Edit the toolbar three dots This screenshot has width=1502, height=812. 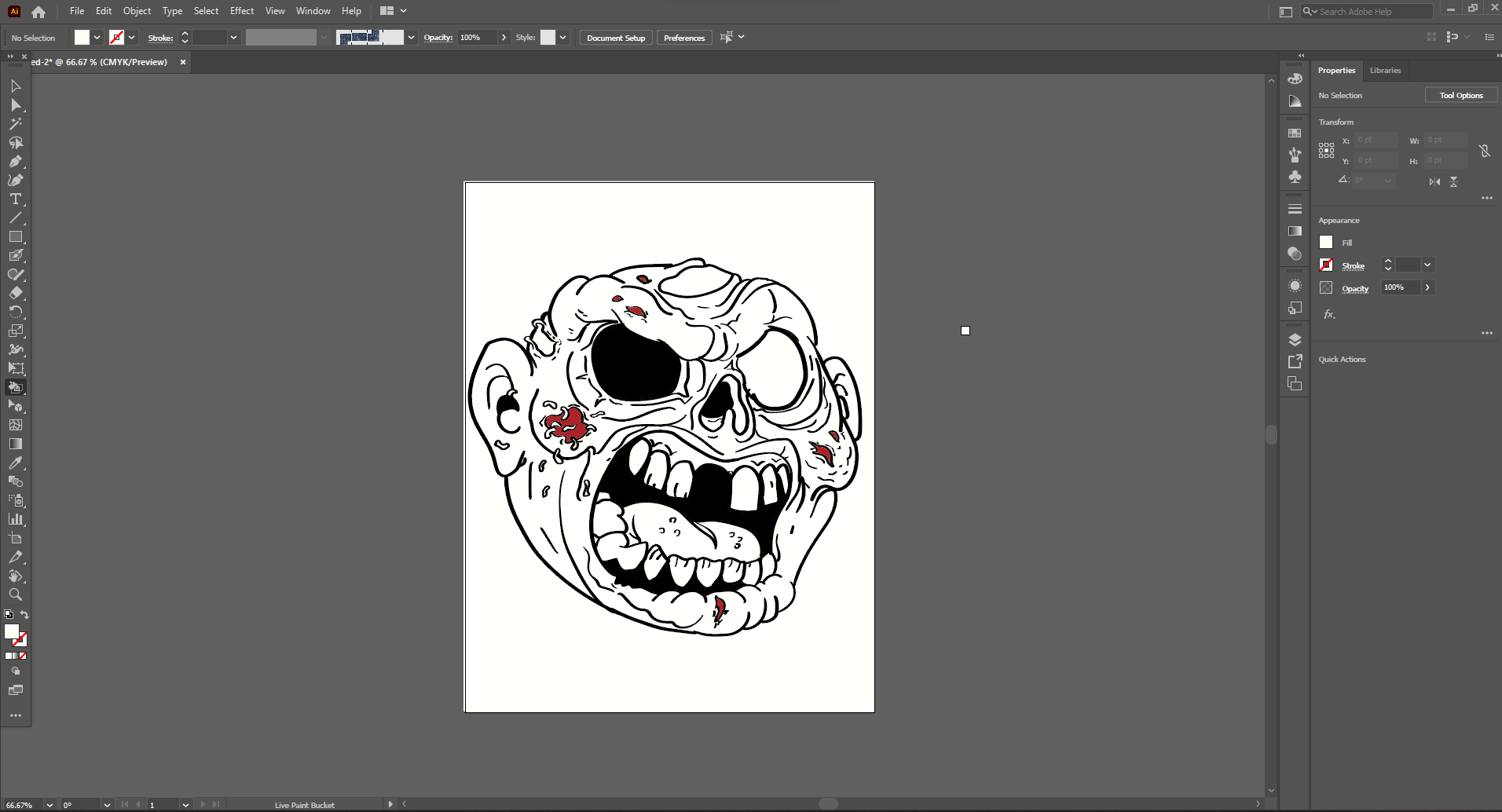click(15, 715)
